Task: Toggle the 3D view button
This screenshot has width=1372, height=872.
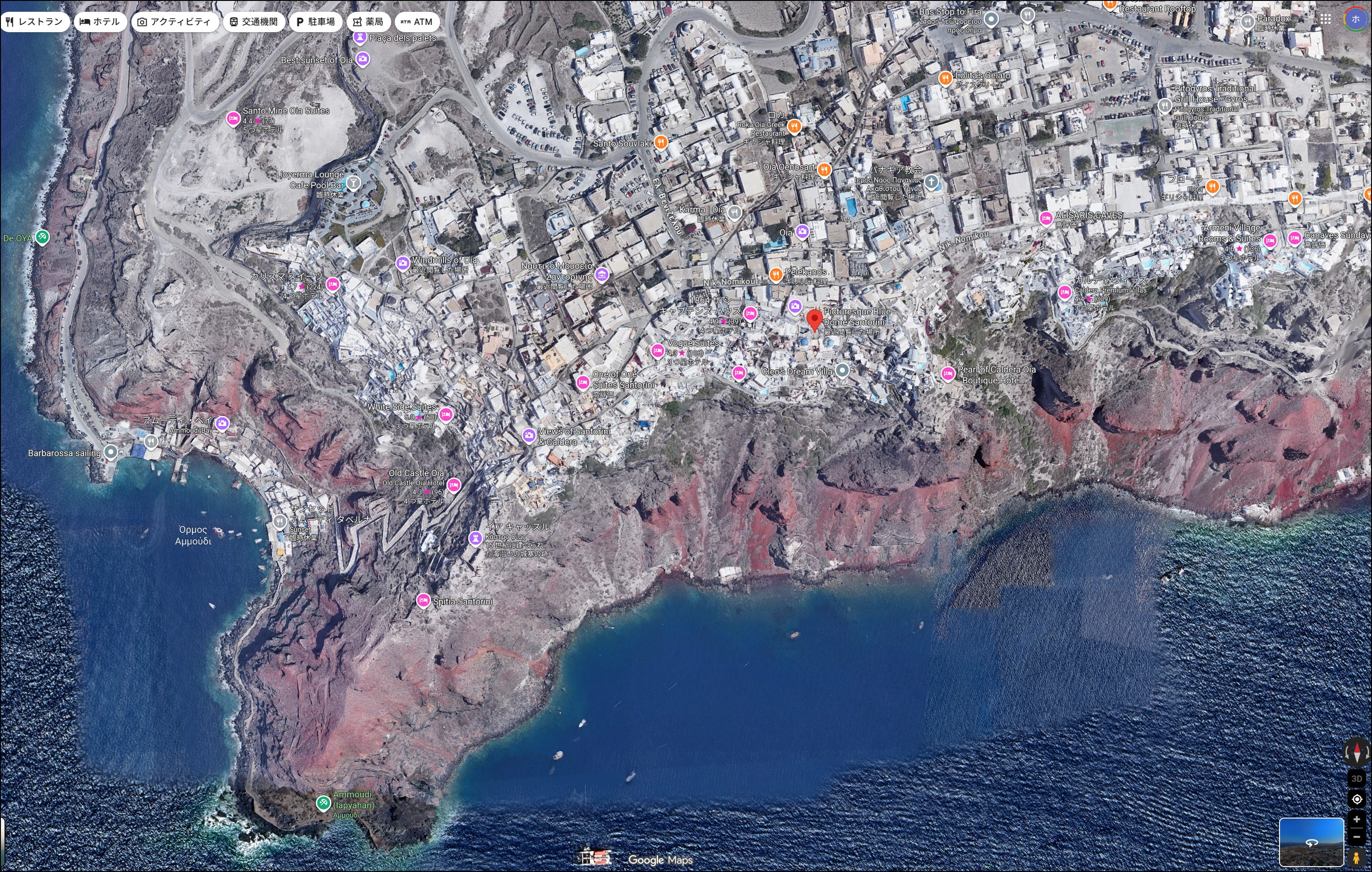Action: [x=1357, y=779]
